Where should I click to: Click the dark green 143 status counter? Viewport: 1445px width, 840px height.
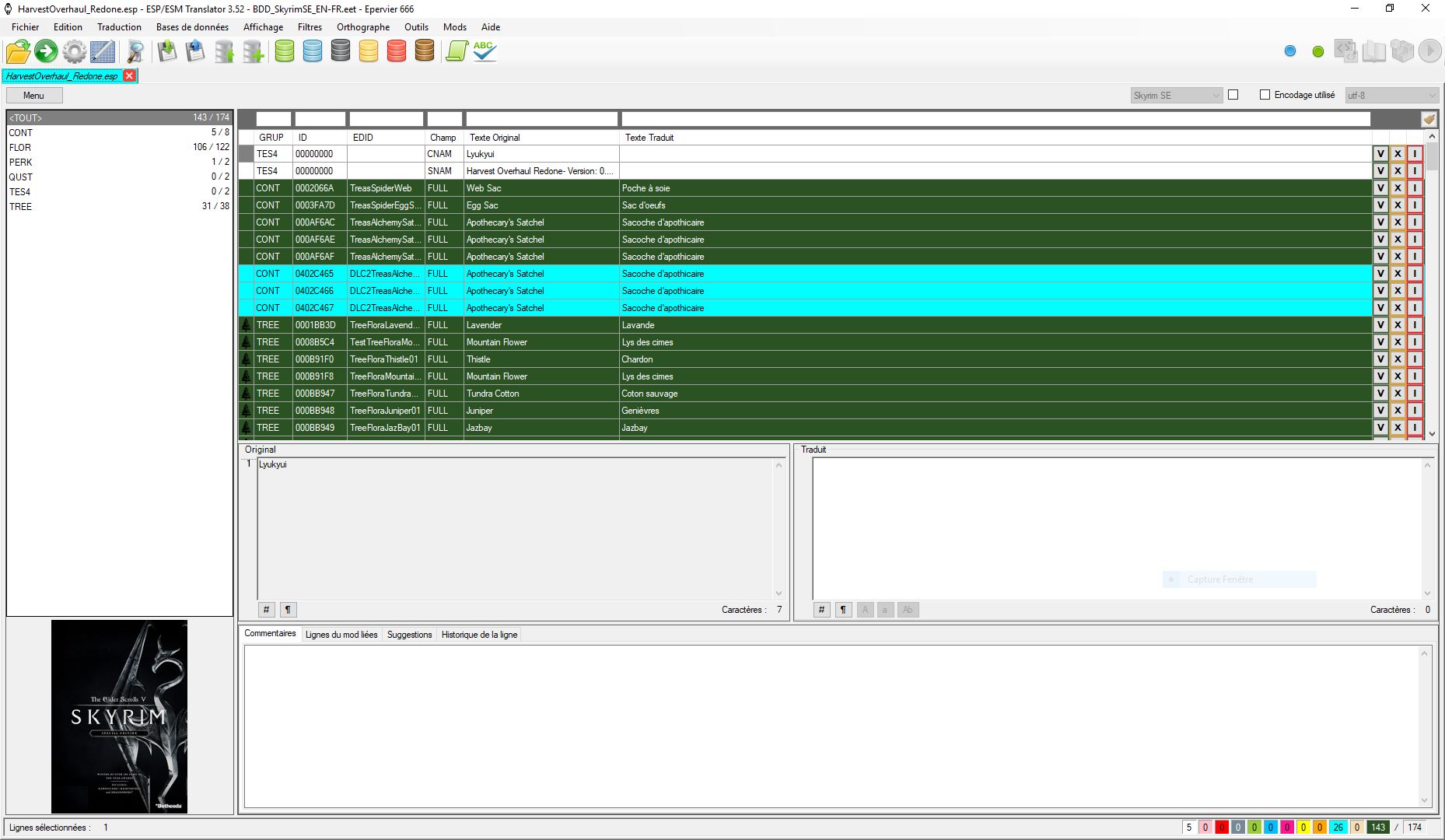[1378, 827]
